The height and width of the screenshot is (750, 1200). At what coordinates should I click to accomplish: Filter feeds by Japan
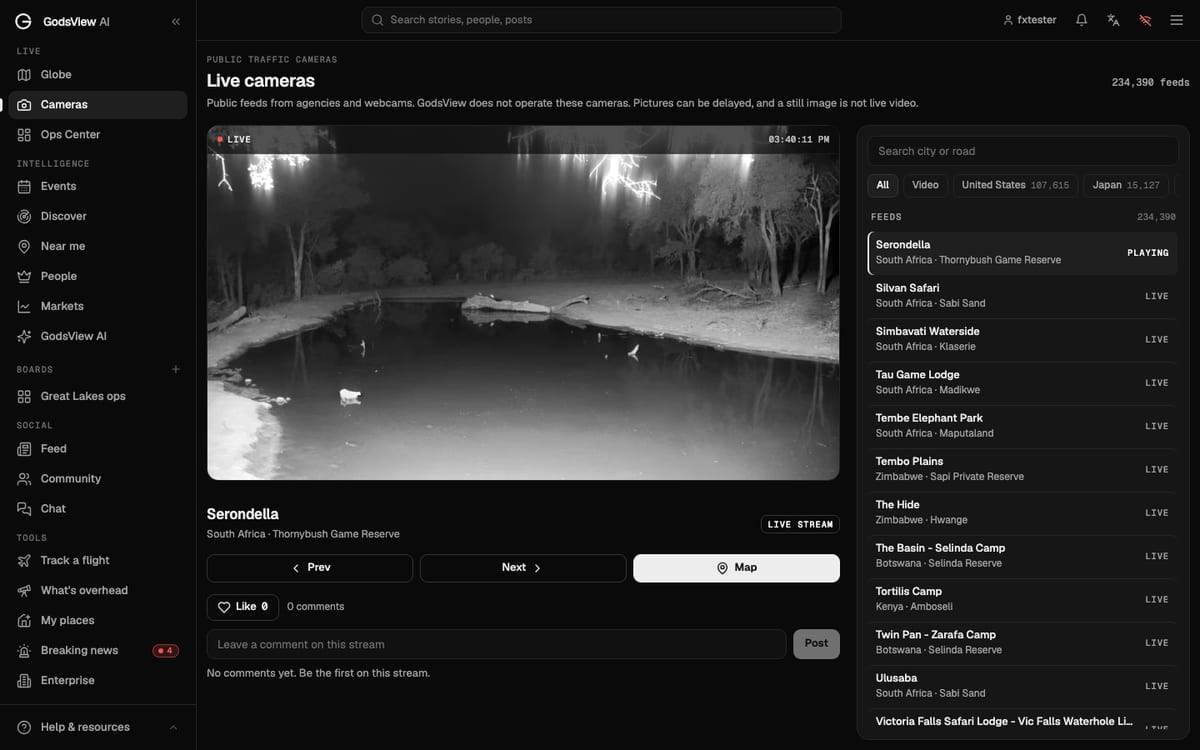click(1126, 185)
